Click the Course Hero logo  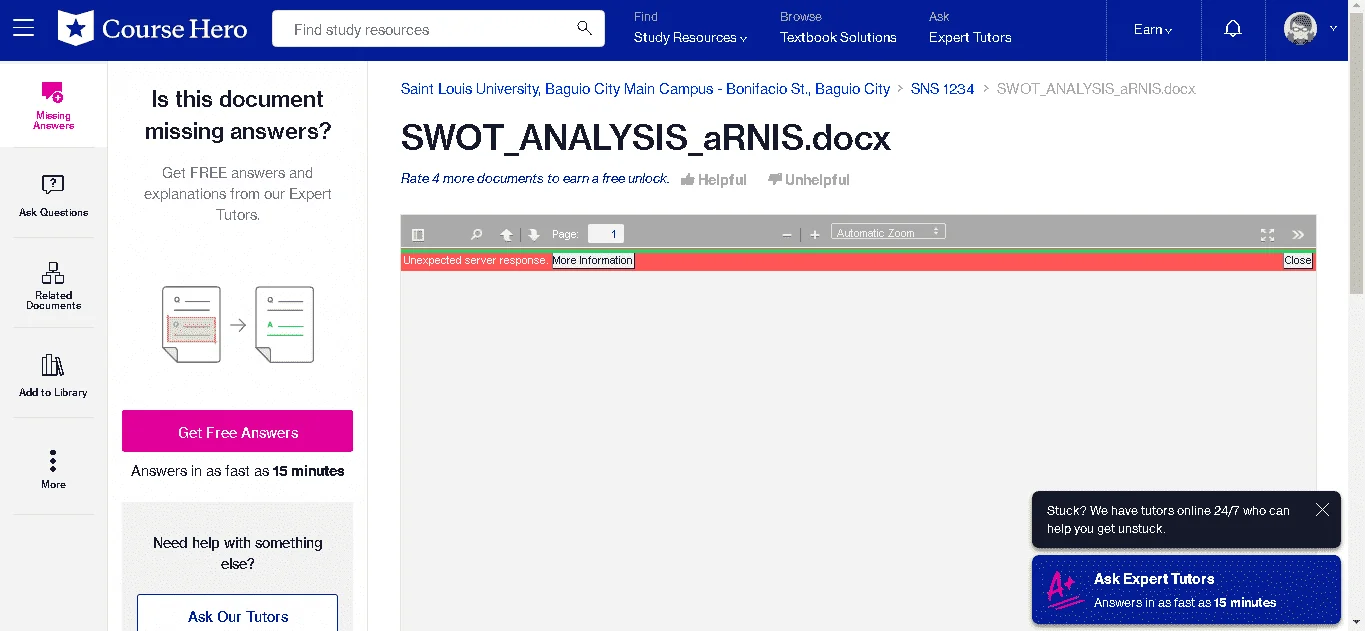pyautogui.click(x=153, y=29)
